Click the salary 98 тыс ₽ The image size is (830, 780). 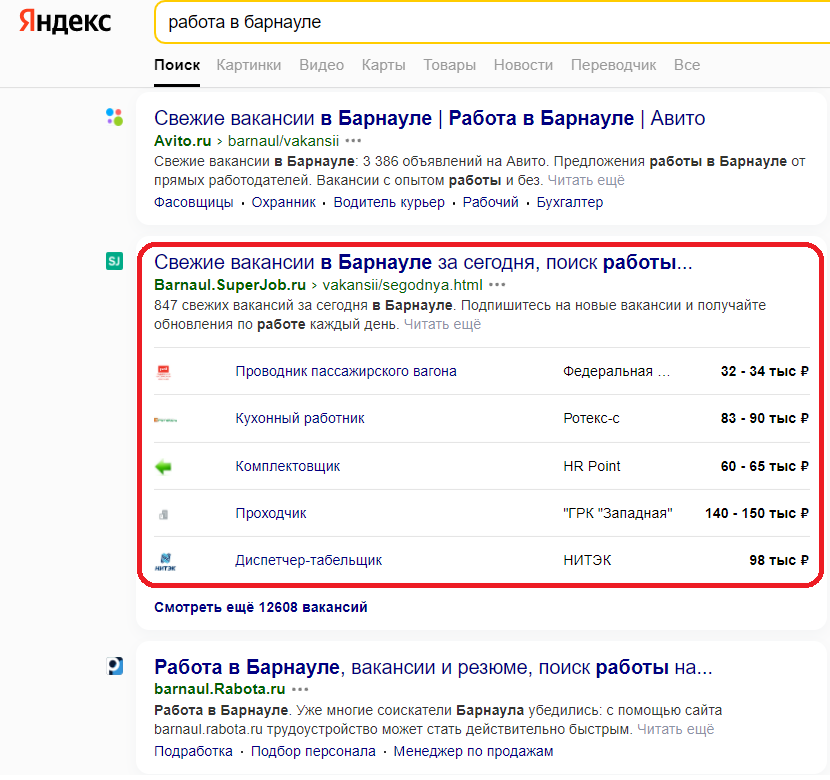[x=779, y=560]
